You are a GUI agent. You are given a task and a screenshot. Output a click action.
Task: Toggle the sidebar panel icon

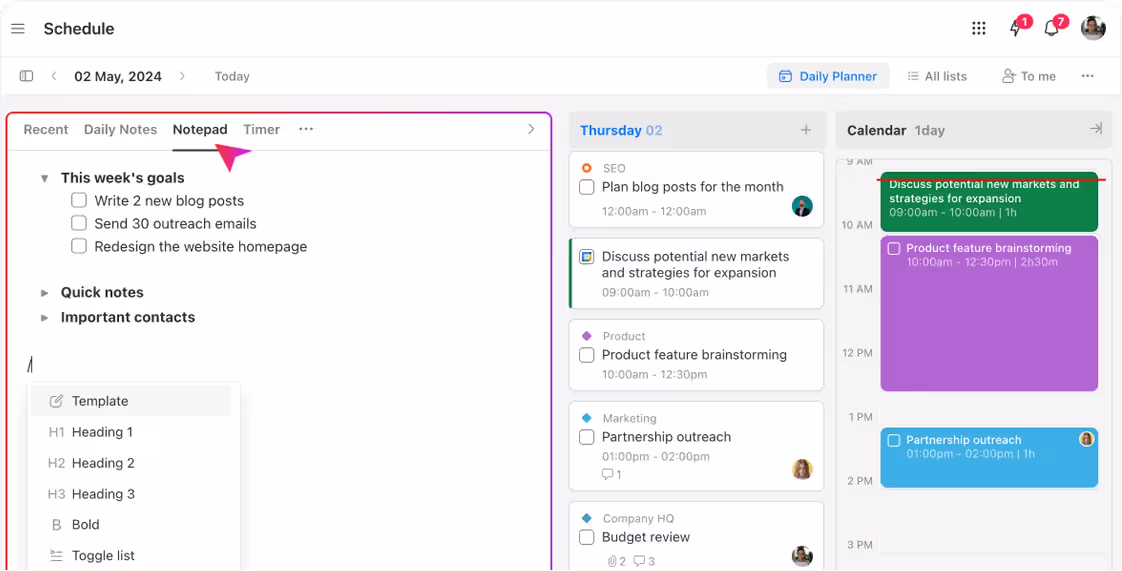coord(27,76)
